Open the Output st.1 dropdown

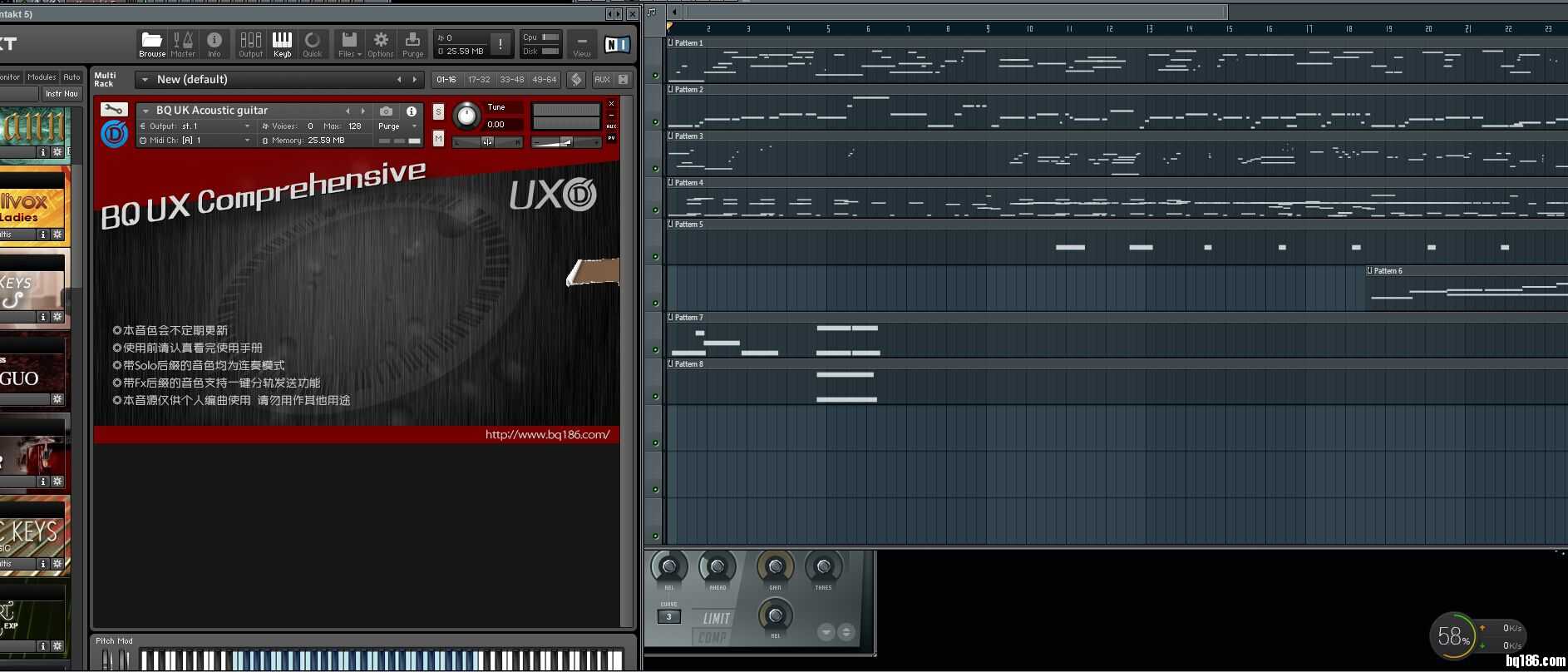tap(195, 126)
